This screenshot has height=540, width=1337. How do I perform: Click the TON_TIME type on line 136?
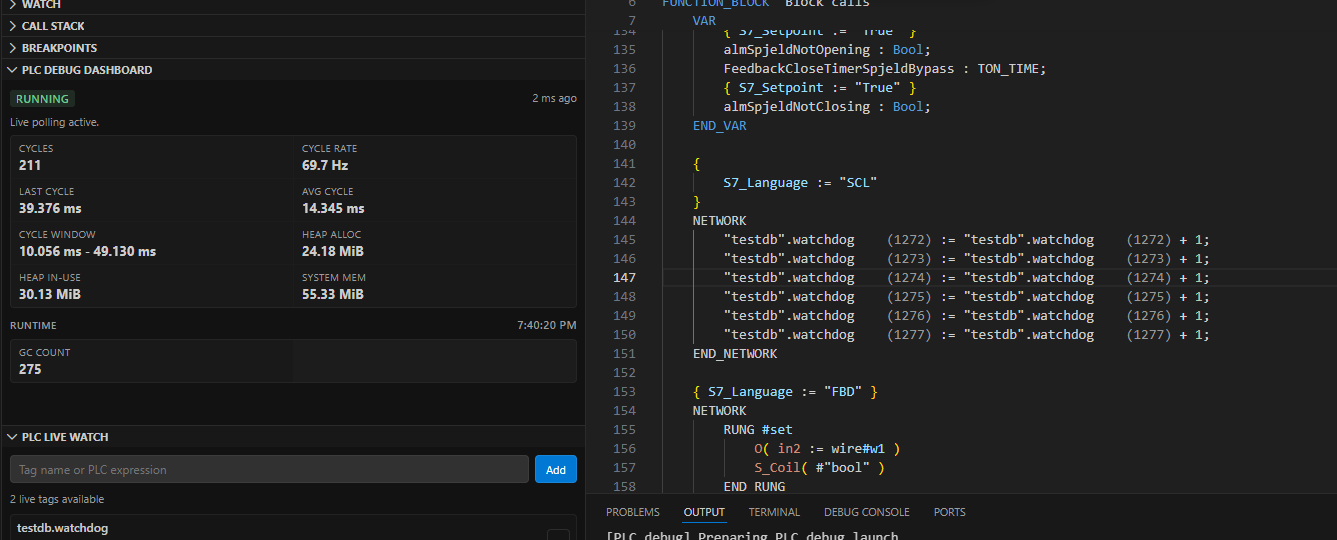tap(1007, 69)
